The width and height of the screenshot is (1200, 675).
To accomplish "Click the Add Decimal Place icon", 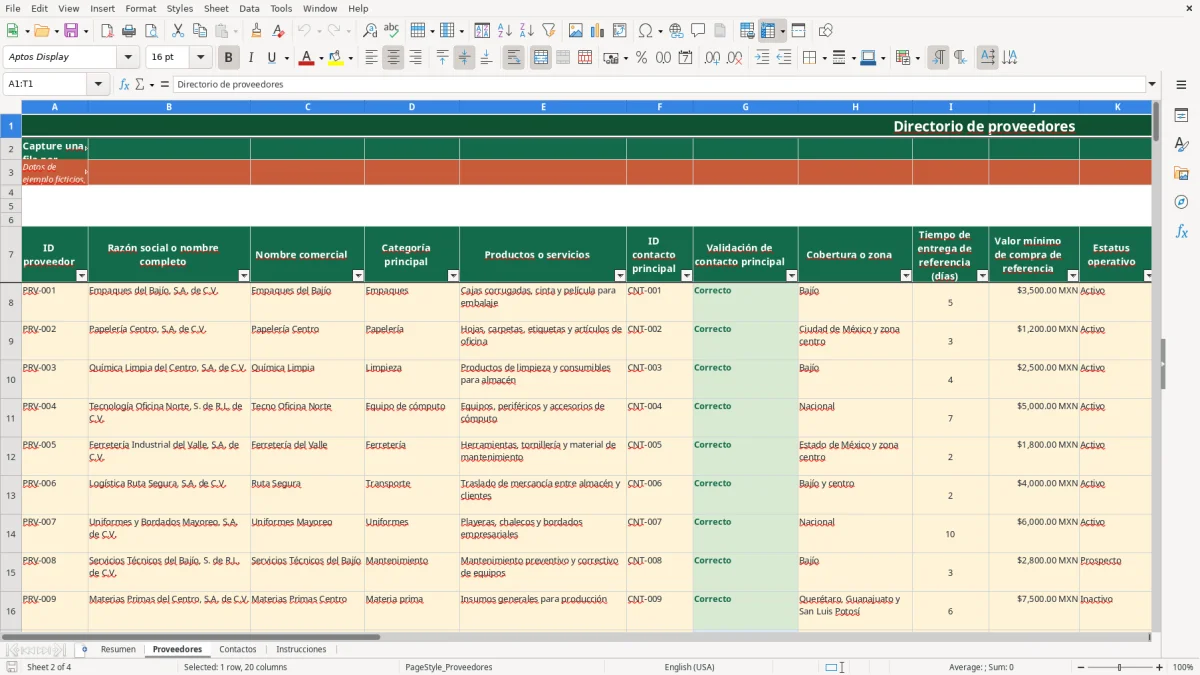I will click(712, 58).
